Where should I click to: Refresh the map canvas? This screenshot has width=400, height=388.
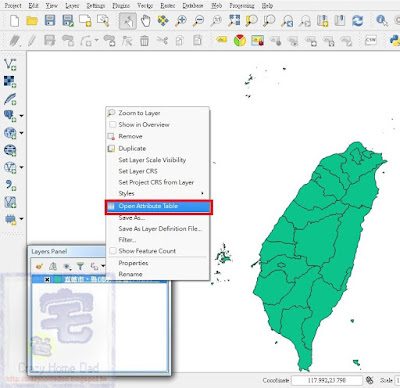(358, 21)
